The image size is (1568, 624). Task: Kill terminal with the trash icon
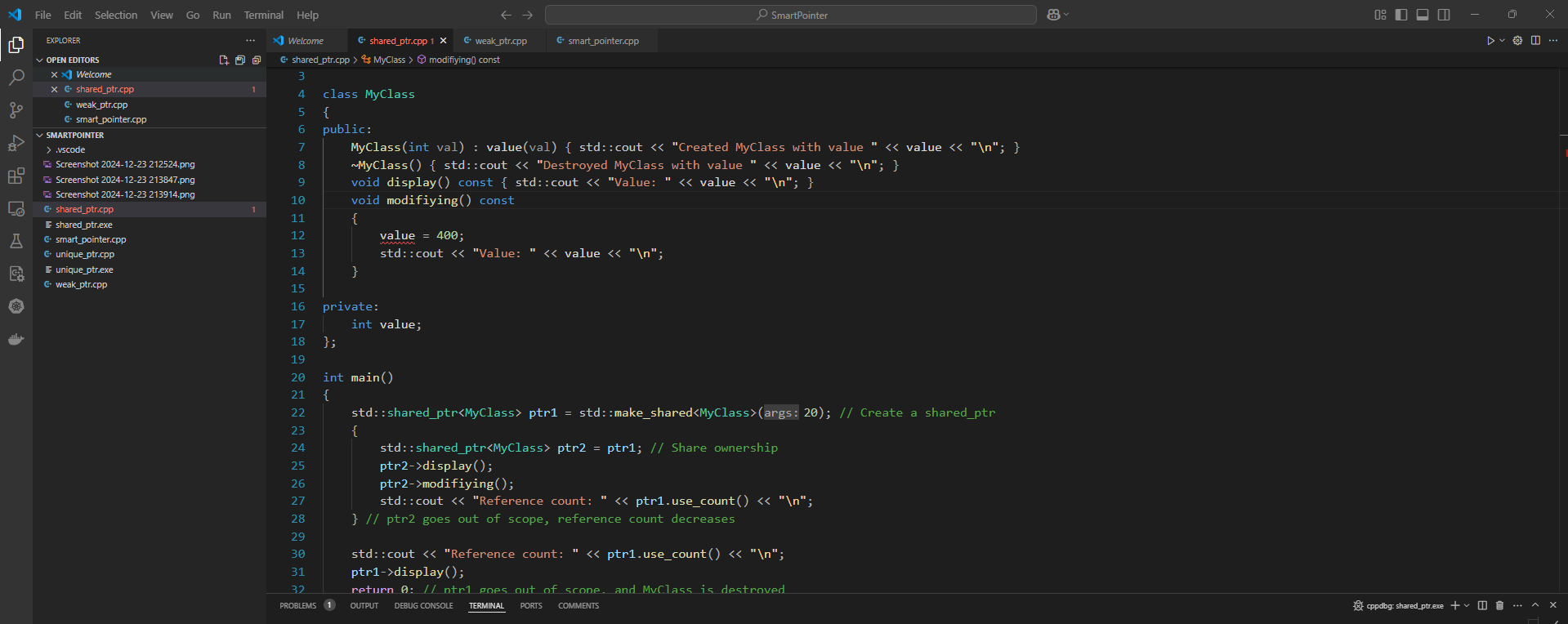point(1499,605)
